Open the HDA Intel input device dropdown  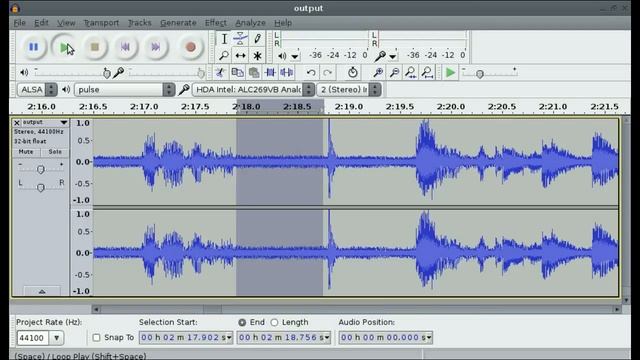[x=253, y=89]
